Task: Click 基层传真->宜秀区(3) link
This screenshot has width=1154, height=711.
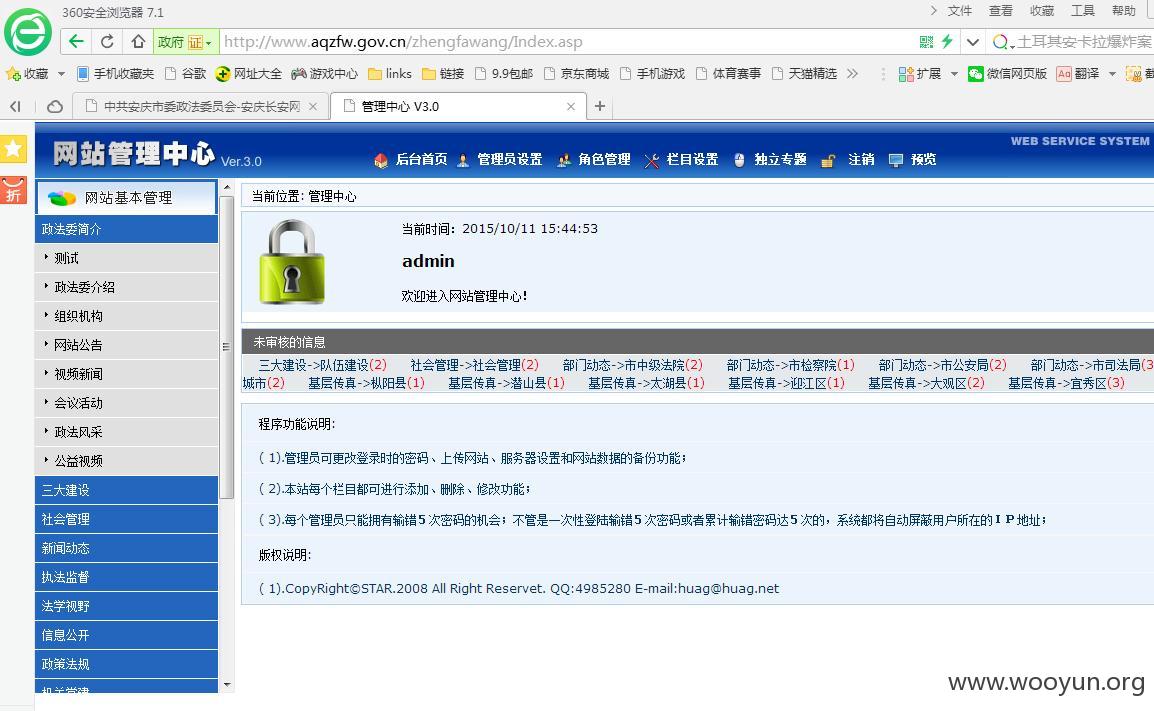Action: coord(1066,383)
